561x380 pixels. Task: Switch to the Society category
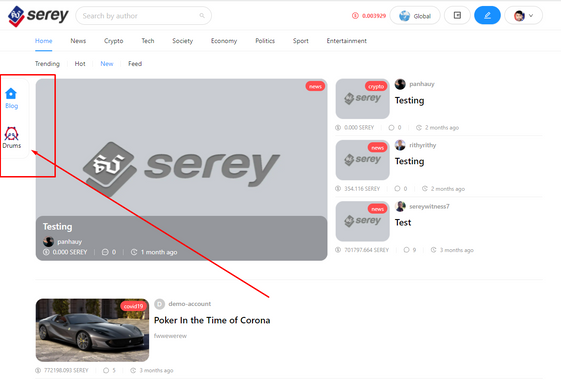pyautogui.click(x=182, y=41)
